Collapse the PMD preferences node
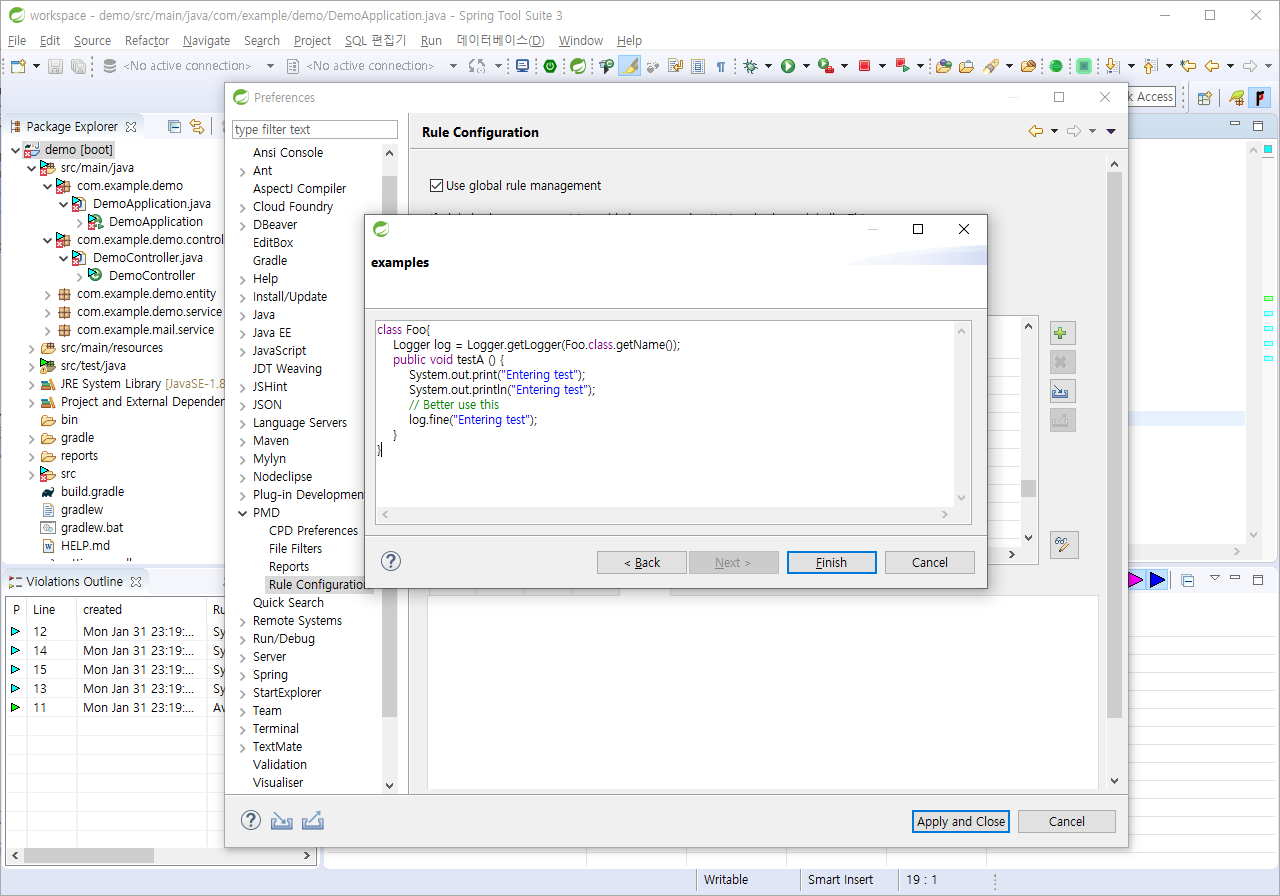 coord(242,512)
